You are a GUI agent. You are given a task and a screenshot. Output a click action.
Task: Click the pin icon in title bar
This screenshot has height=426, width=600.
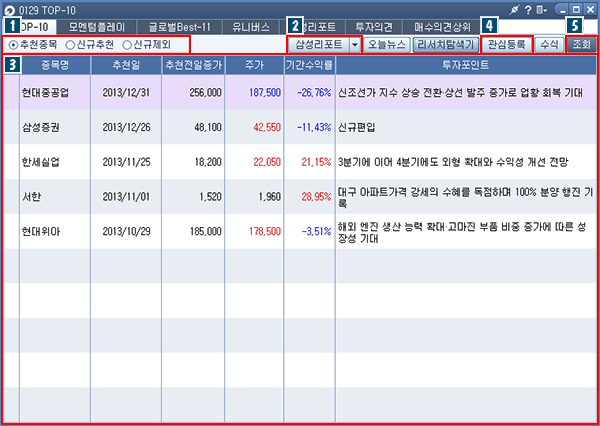[x=512, y=9]
